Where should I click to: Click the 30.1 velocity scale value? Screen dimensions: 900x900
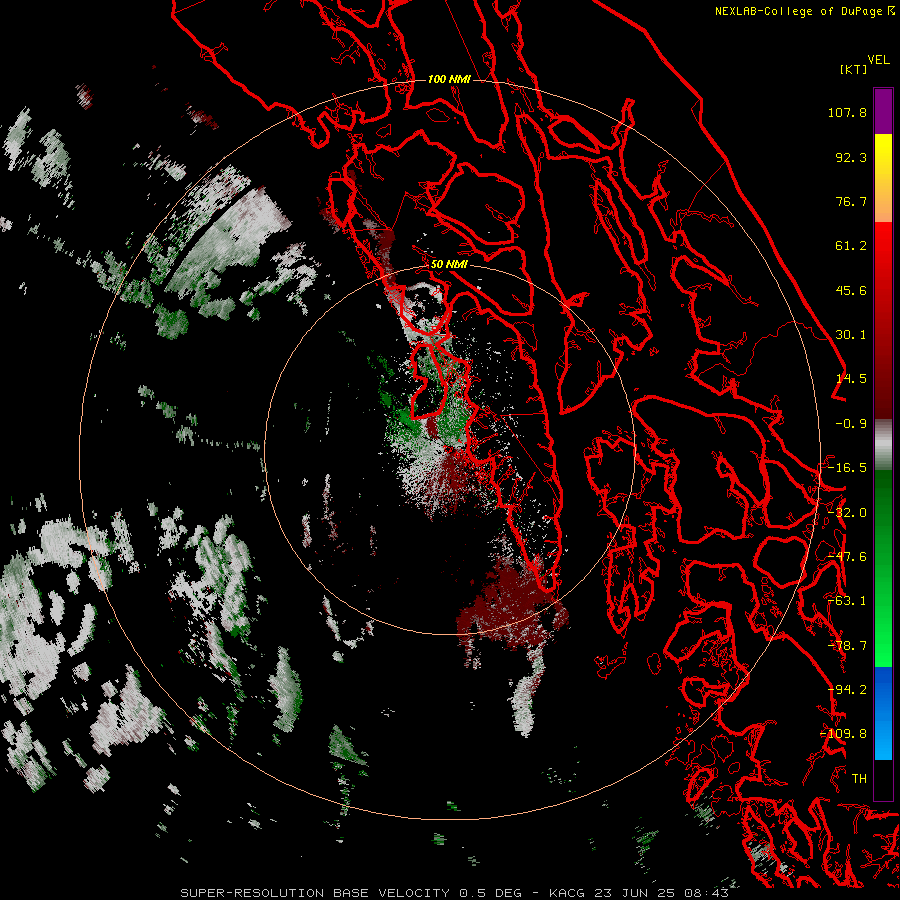(851, 335)
